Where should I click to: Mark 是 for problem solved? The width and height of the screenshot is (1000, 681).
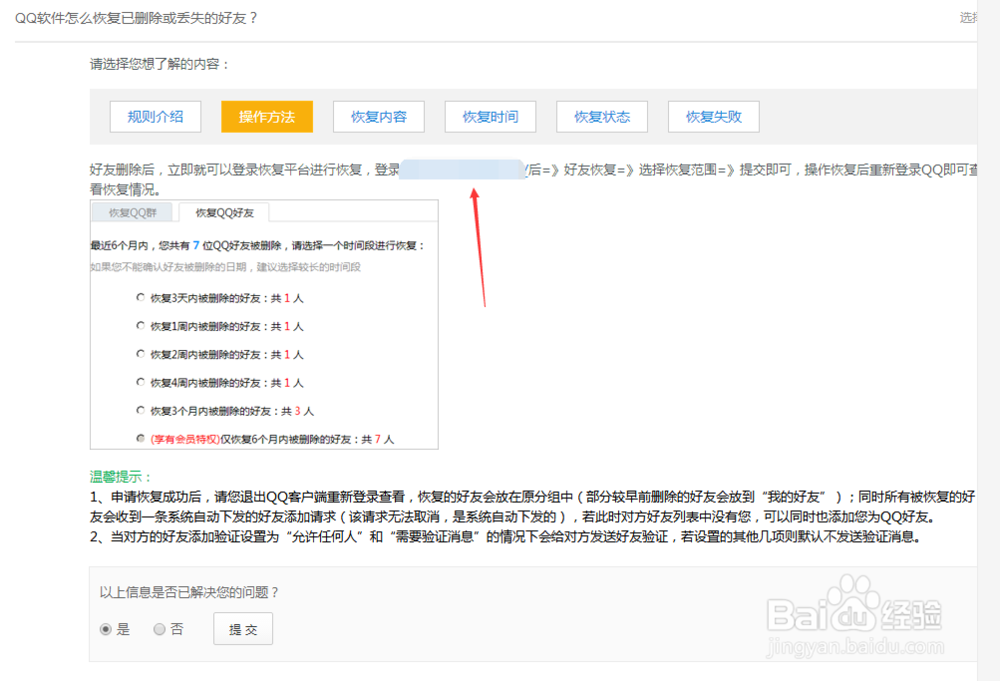(x=106, y=629)
